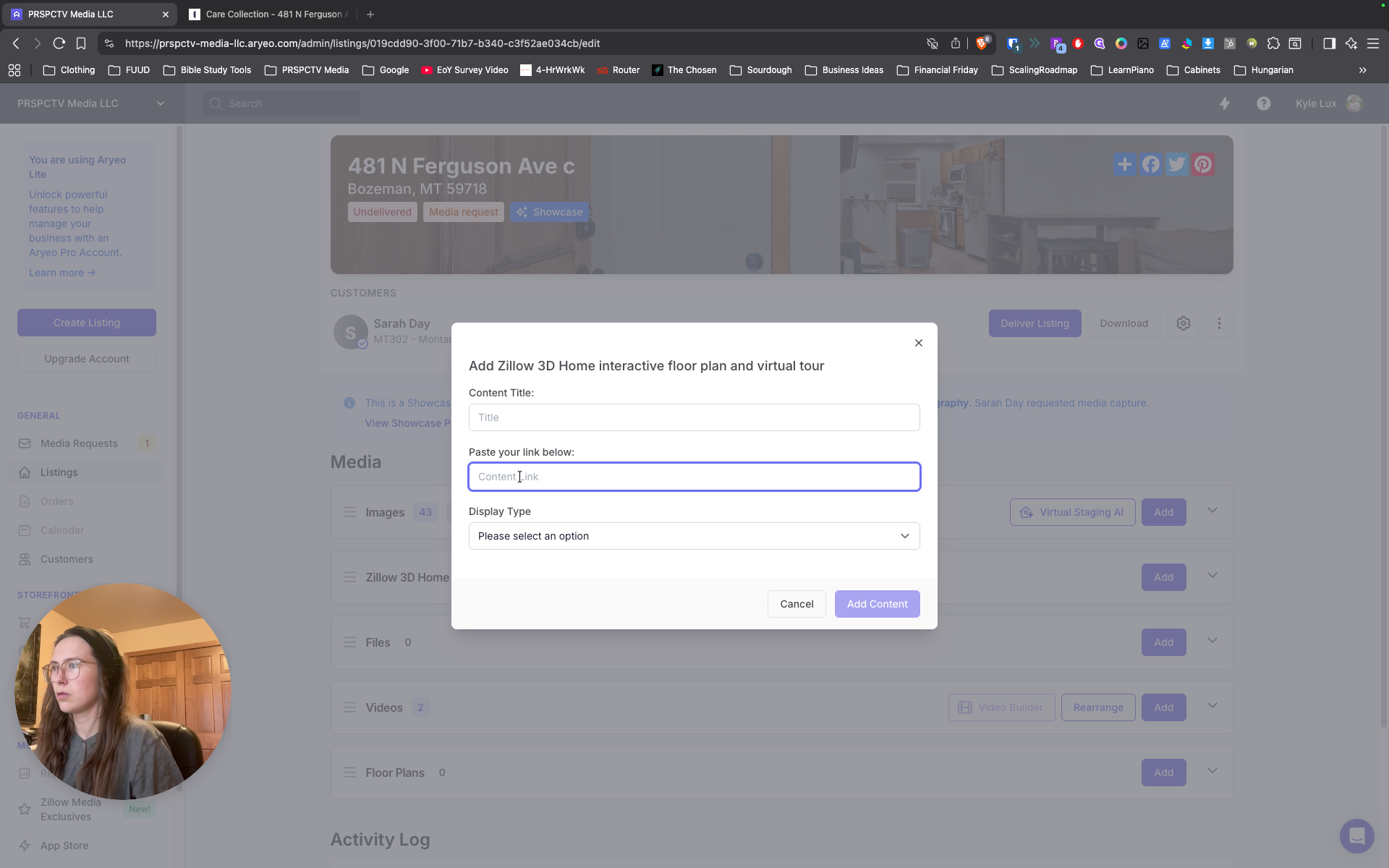This screenshot has height=868, width=1389.
Task: Open Media Requests in the sidebar
Action: [x=79, y=443]
